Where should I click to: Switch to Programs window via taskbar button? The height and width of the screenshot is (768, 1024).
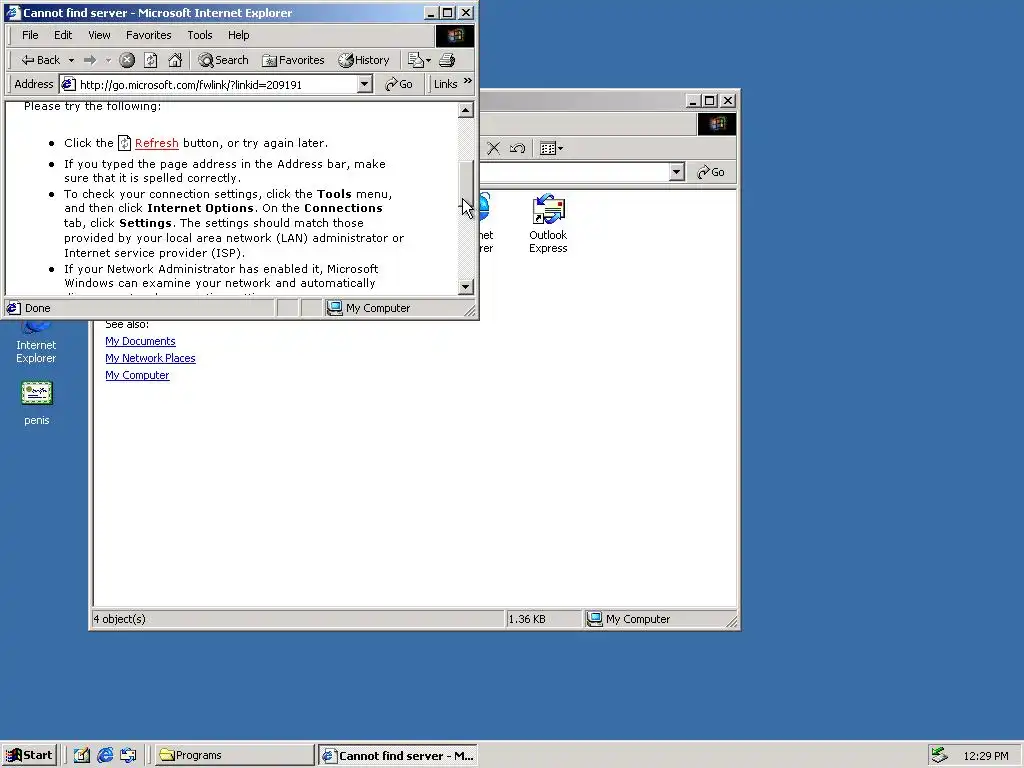(234, 756)
